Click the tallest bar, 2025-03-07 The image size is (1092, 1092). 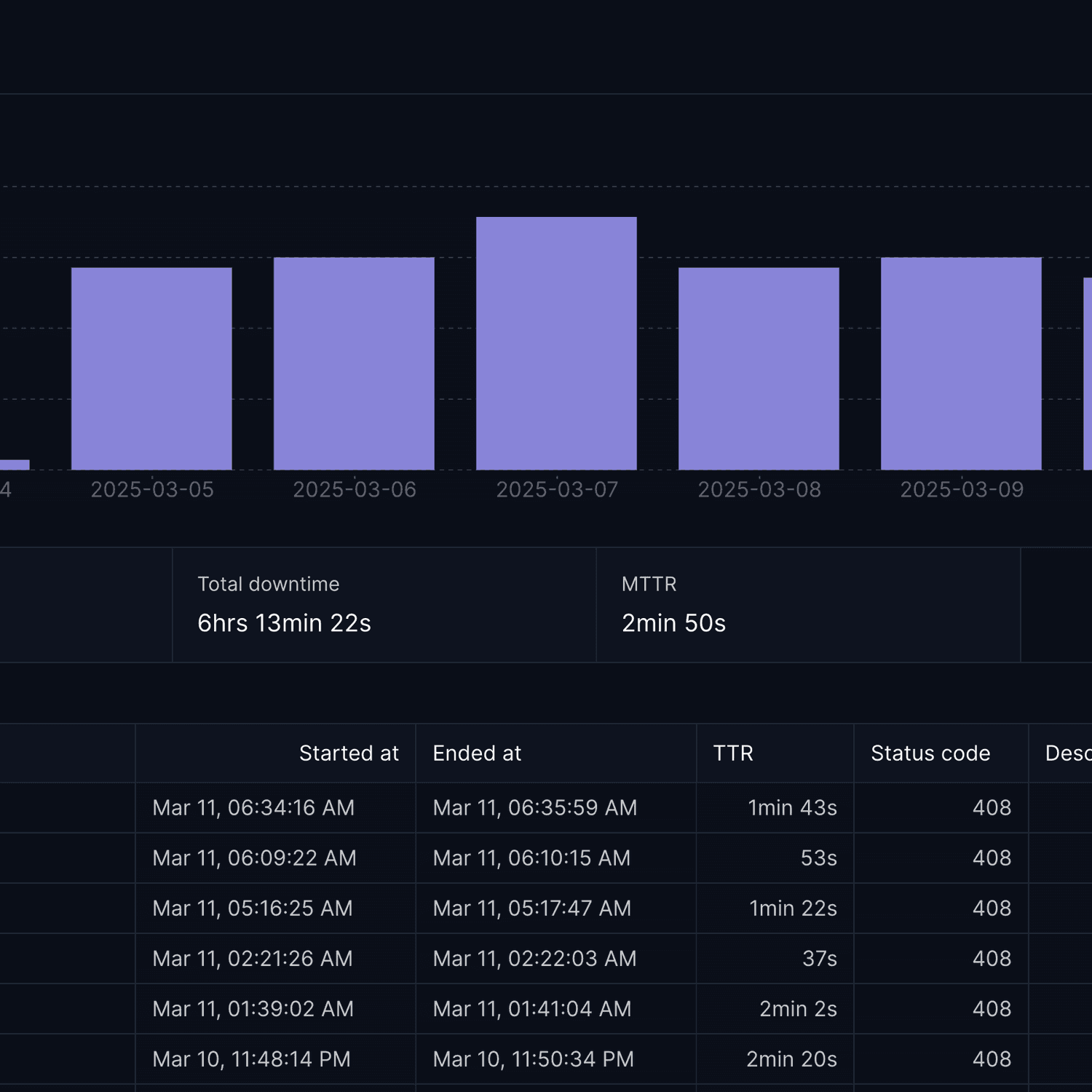click(x=556, y=343)
